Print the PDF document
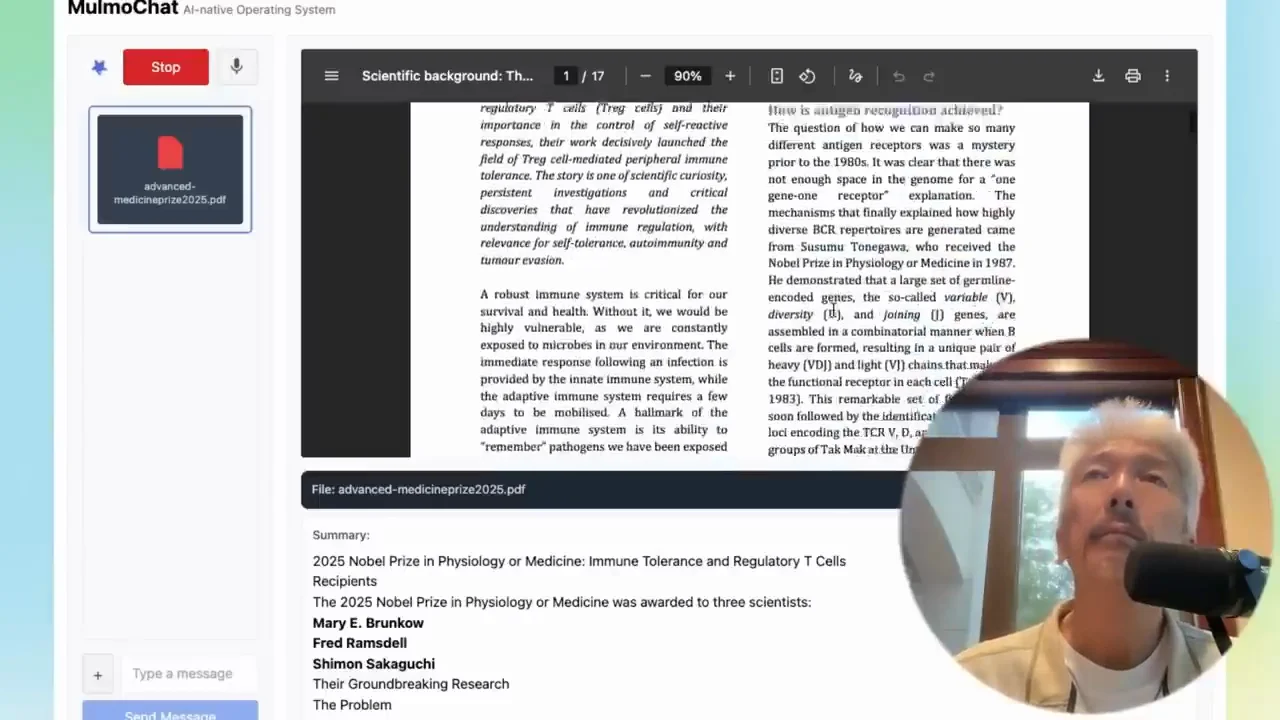Screen dimensions: 1280x720 click(x=1133, y=76)
